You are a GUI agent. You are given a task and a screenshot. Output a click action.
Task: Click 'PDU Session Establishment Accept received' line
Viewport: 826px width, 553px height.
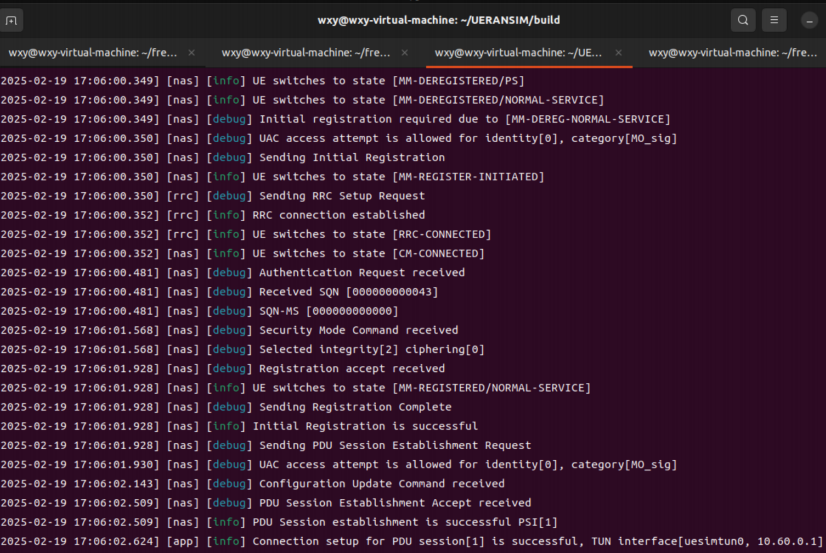pos(395,503)
